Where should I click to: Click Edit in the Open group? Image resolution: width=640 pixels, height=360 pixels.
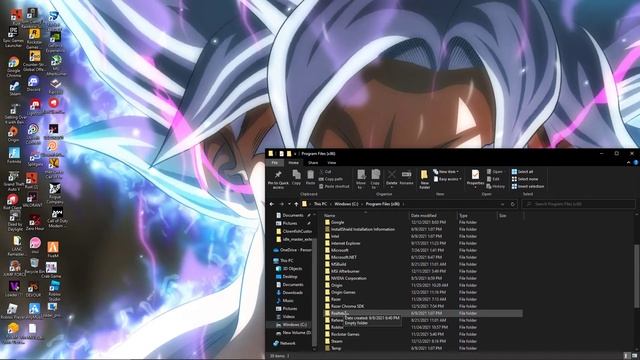tap(493, 179)
